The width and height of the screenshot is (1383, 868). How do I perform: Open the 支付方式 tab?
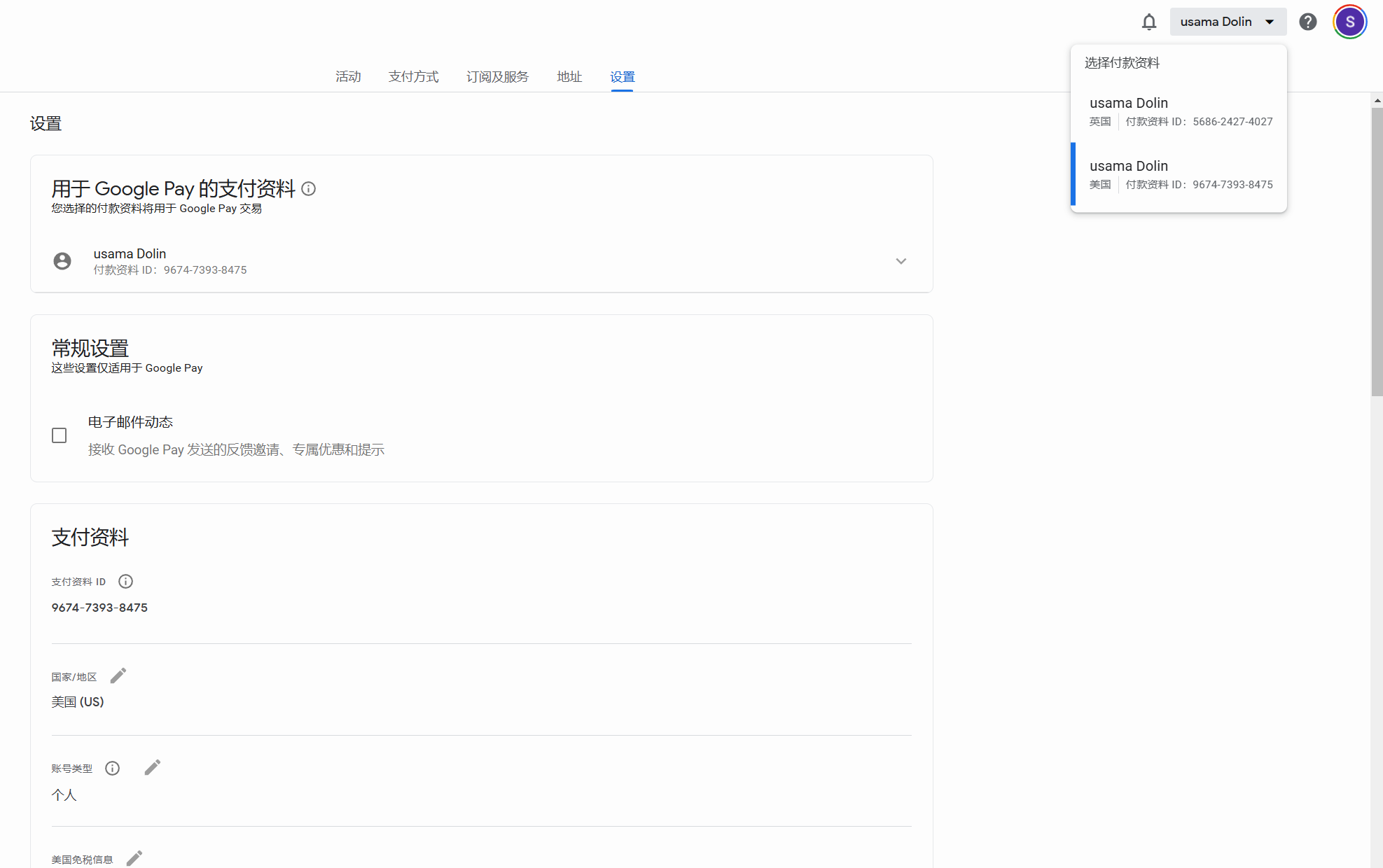pos(413,77)
